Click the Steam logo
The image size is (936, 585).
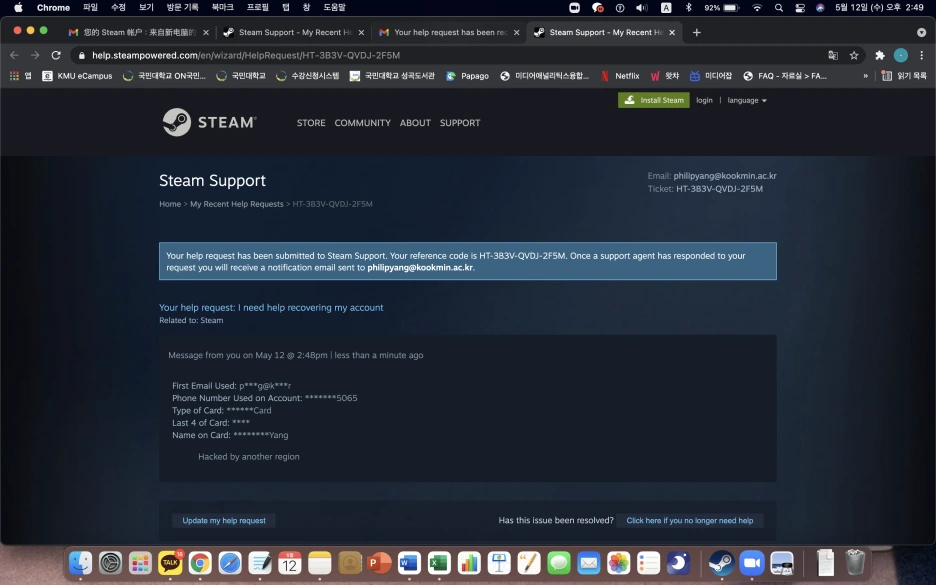coord(209,122)
